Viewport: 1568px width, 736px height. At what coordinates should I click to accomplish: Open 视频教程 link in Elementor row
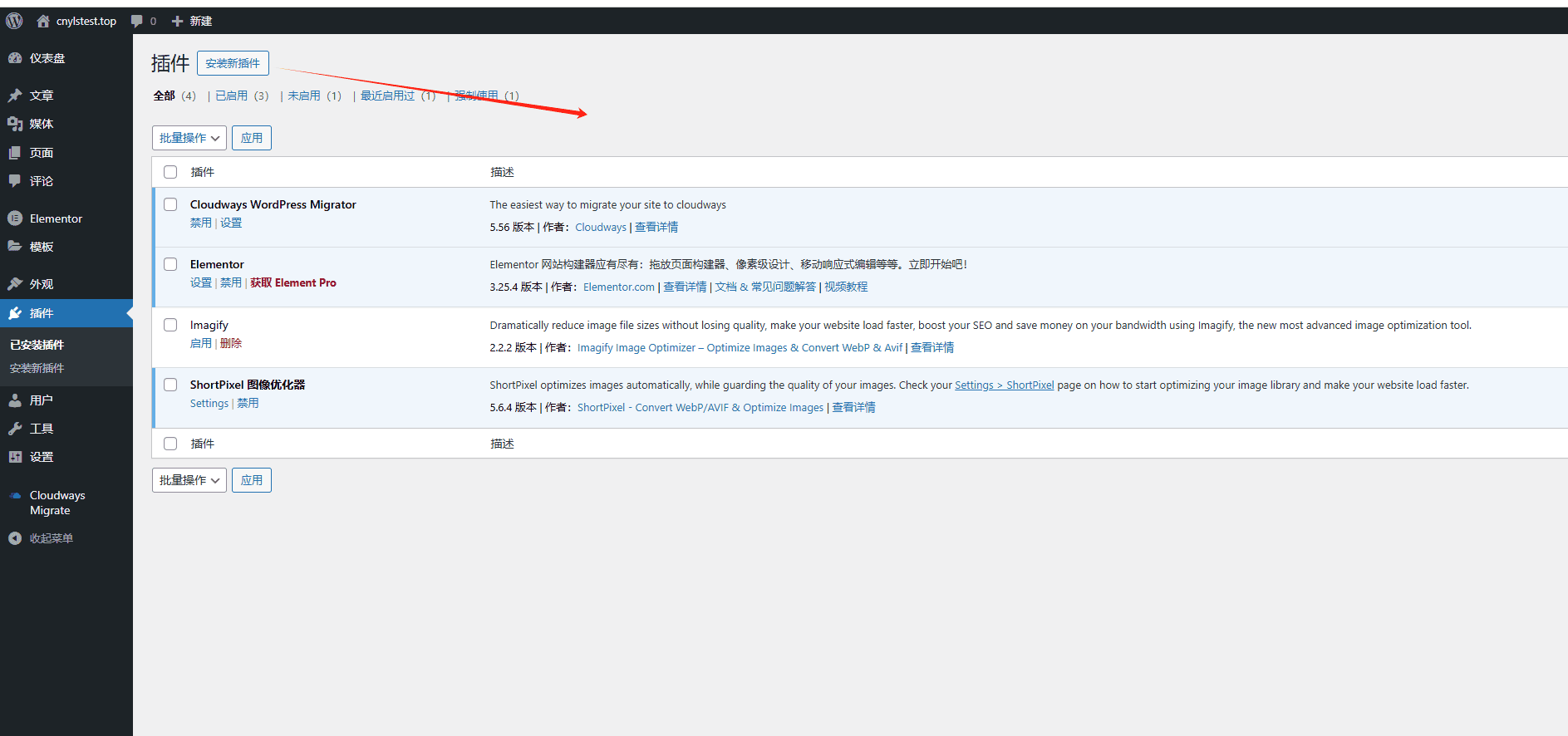click(x=846, y=287)
